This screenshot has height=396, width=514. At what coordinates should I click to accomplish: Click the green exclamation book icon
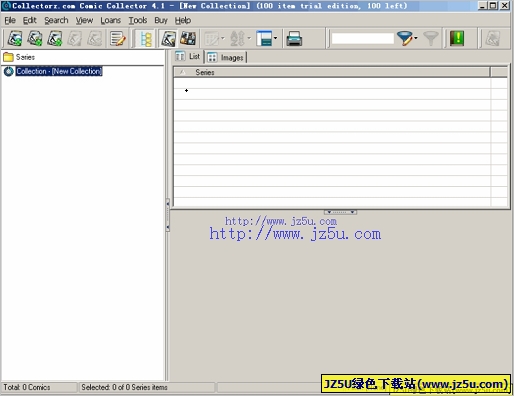click(x=457, y=38)
